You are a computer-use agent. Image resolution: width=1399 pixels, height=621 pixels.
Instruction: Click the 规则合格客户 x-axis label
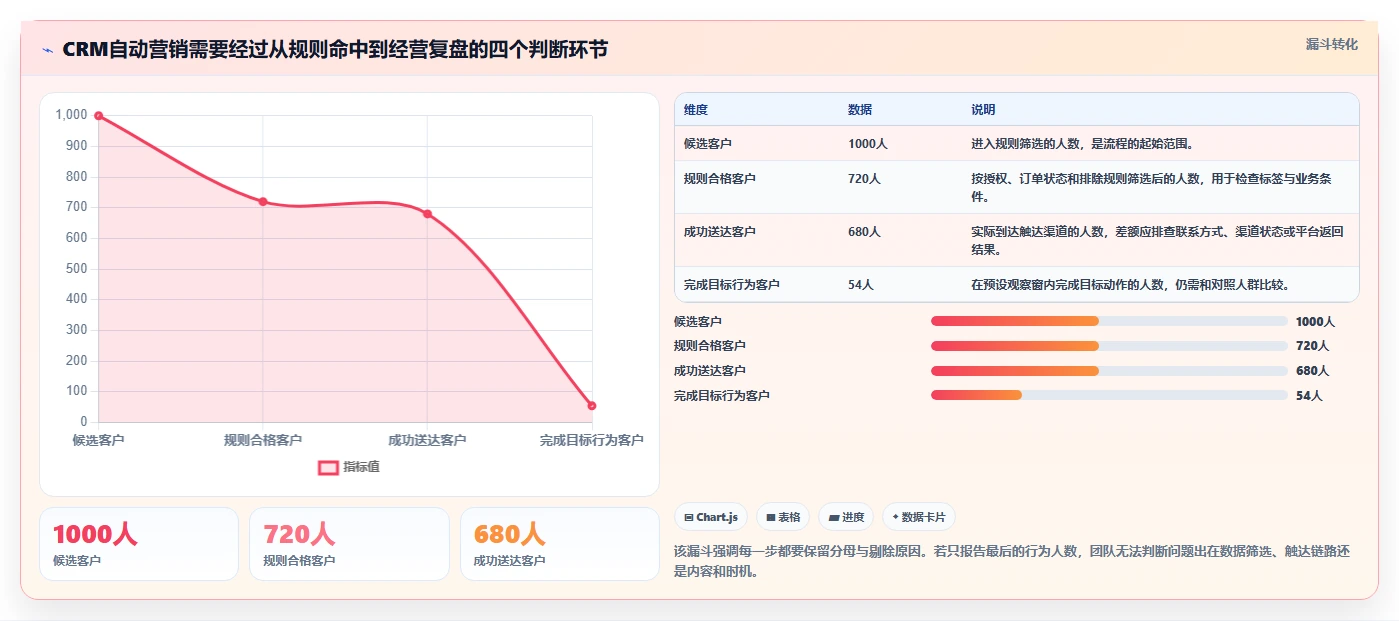click(263, 440)
